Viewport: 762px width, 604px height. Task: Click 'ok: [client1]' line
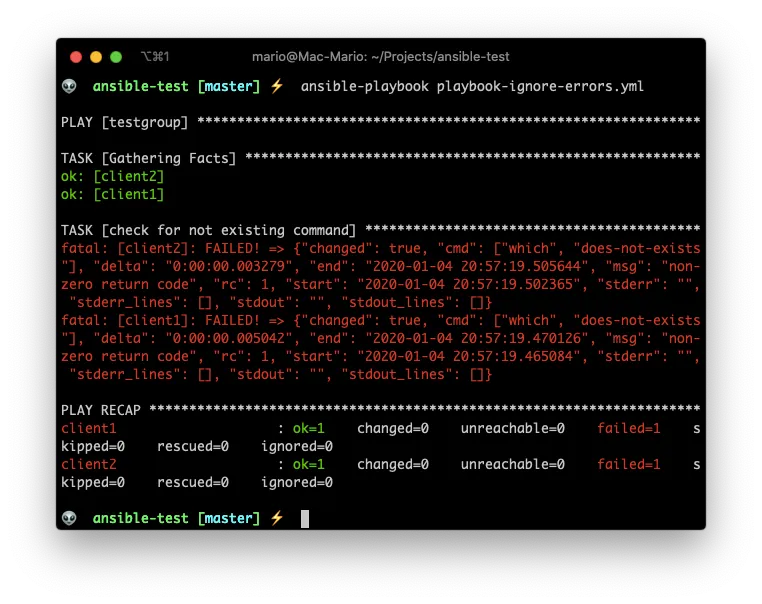pyautogui.click(x=112, y=194)
